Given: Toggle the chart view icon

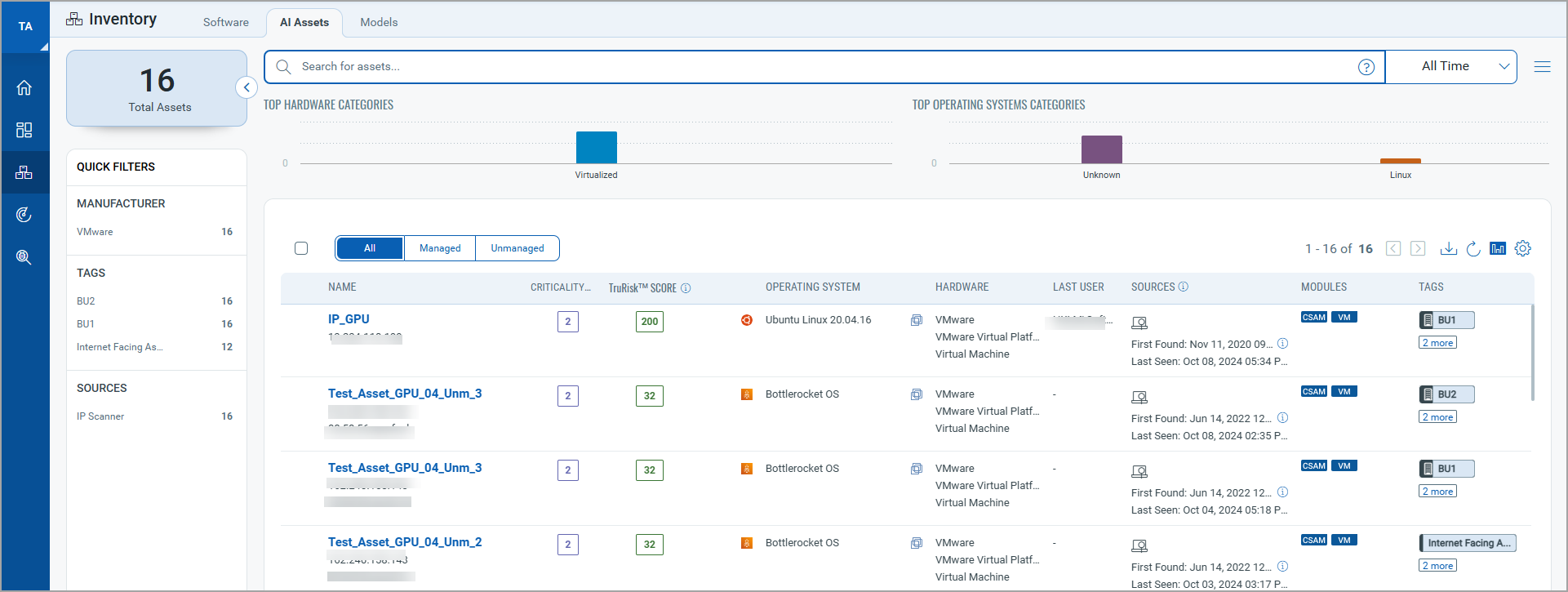Looking at the screenshot, I should [1497, 248].
